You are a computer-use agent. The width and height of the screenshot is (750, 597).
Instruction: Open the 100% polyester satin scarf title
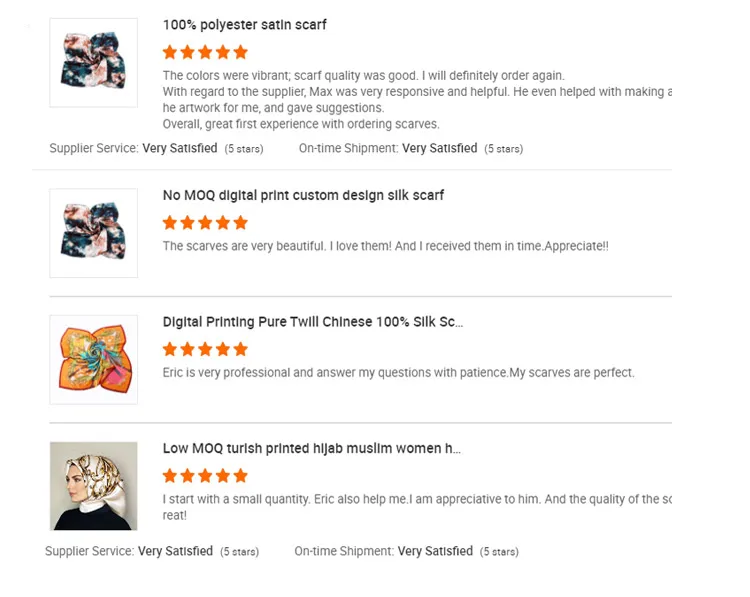pyautogui.click(x=245, y=24)
